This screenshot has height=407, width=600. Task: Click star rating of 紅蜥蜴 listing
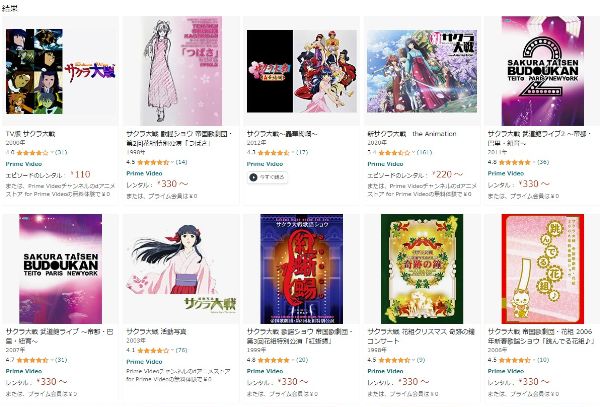click(x=274, y=360)
